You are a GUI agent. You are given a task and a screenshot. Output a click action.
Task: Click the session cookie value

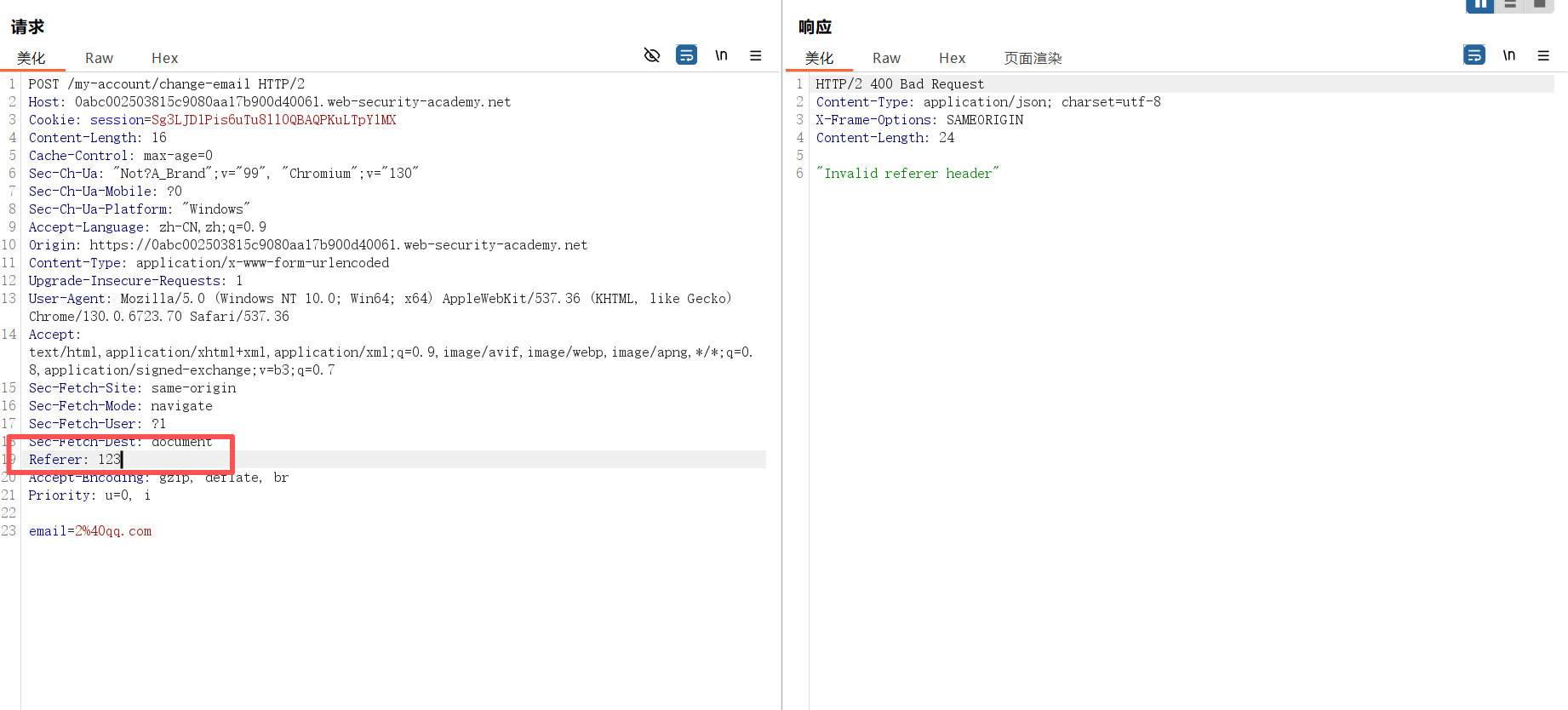click(273, 120)
